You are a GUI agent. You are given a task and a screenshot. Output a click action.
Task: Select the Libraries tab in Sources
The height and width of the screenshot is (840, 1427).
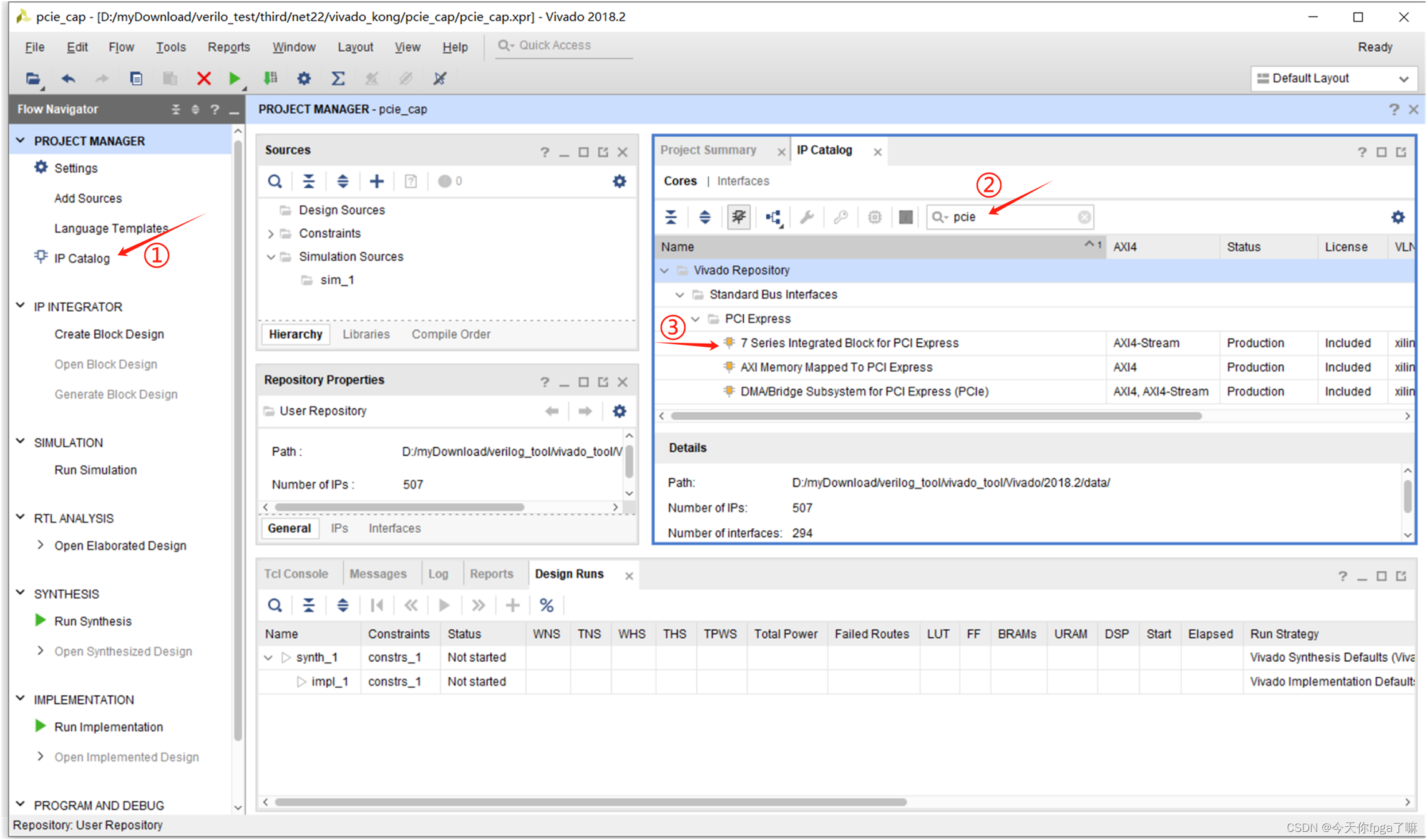pos(366,334)
